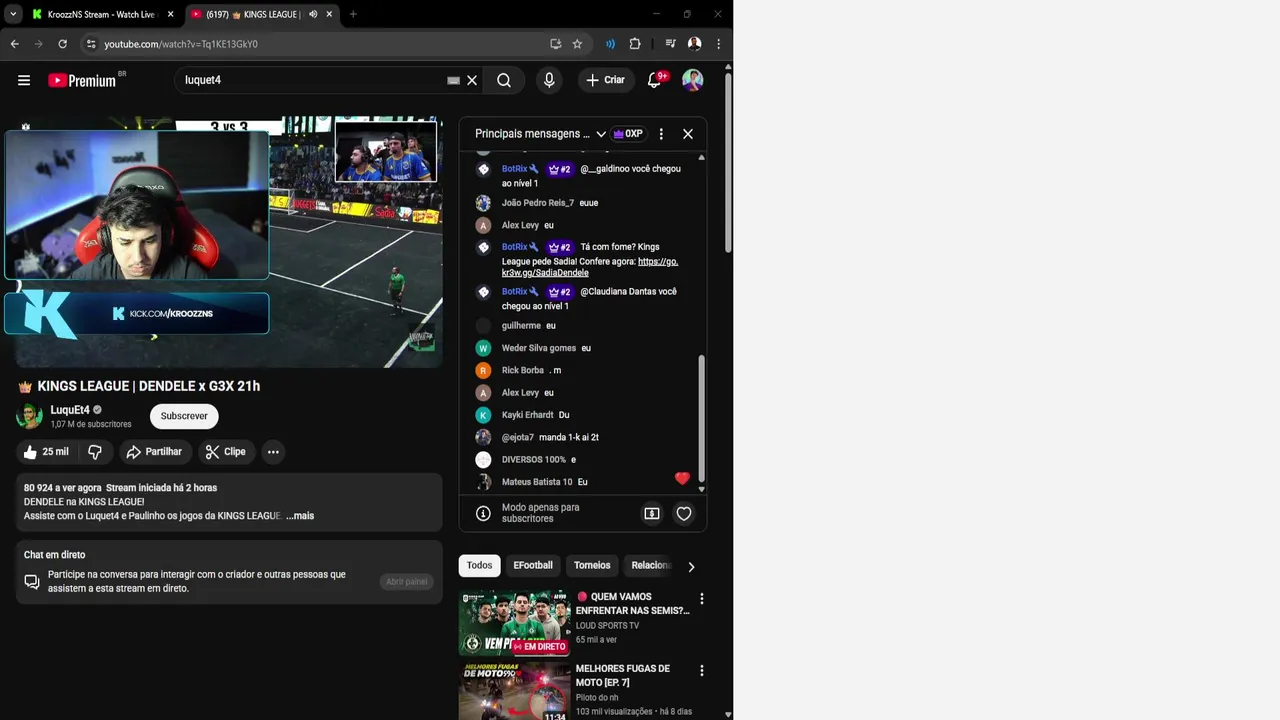Image resolution: width=1280 pixels, height=720 pixels.
Task: Go back in browser history
Action: coord(15,44)
